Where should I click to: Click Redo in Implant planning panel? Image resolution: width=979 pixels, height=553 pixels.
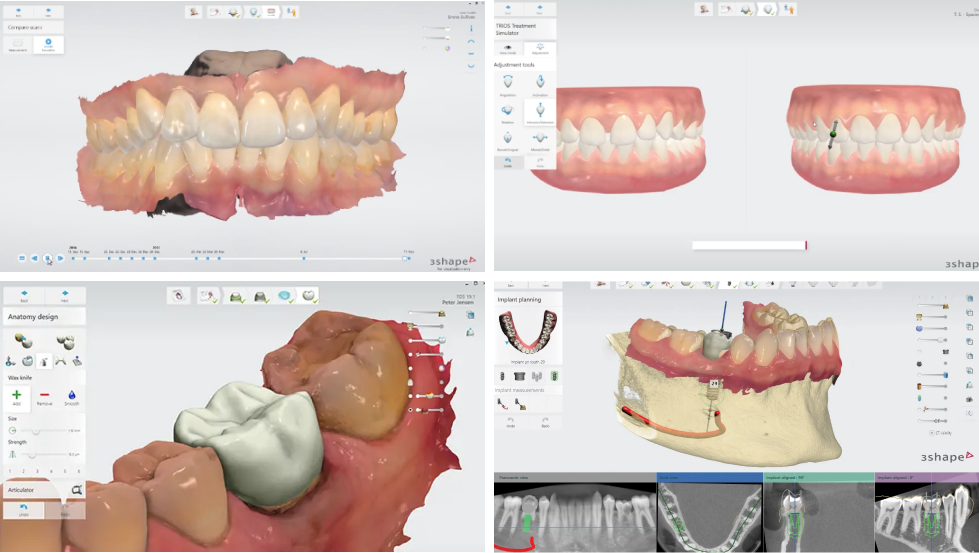pyautogui.click(x=545, y=422)
